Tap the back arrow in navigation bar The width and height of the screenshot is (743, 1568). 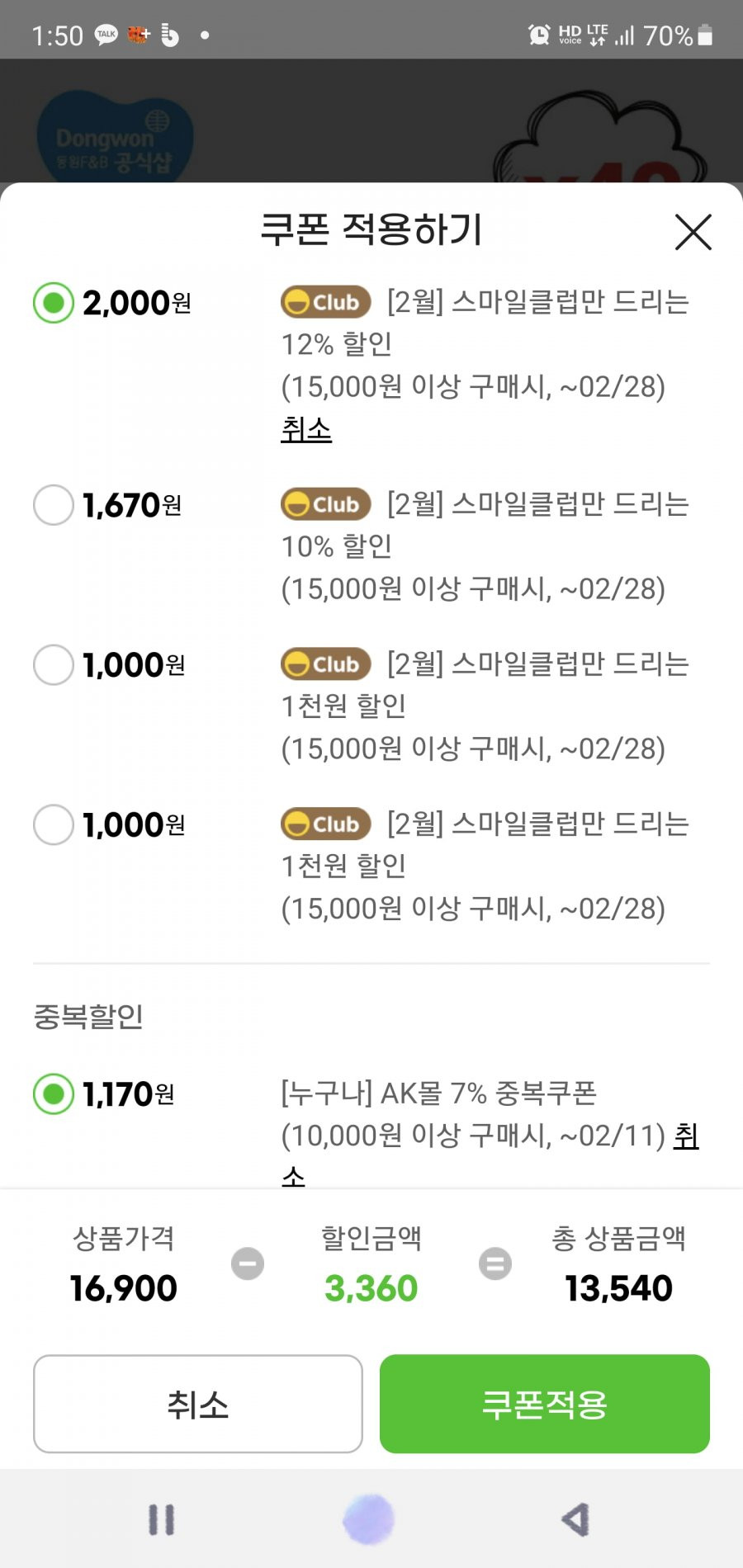click(x=575, y=1519)
